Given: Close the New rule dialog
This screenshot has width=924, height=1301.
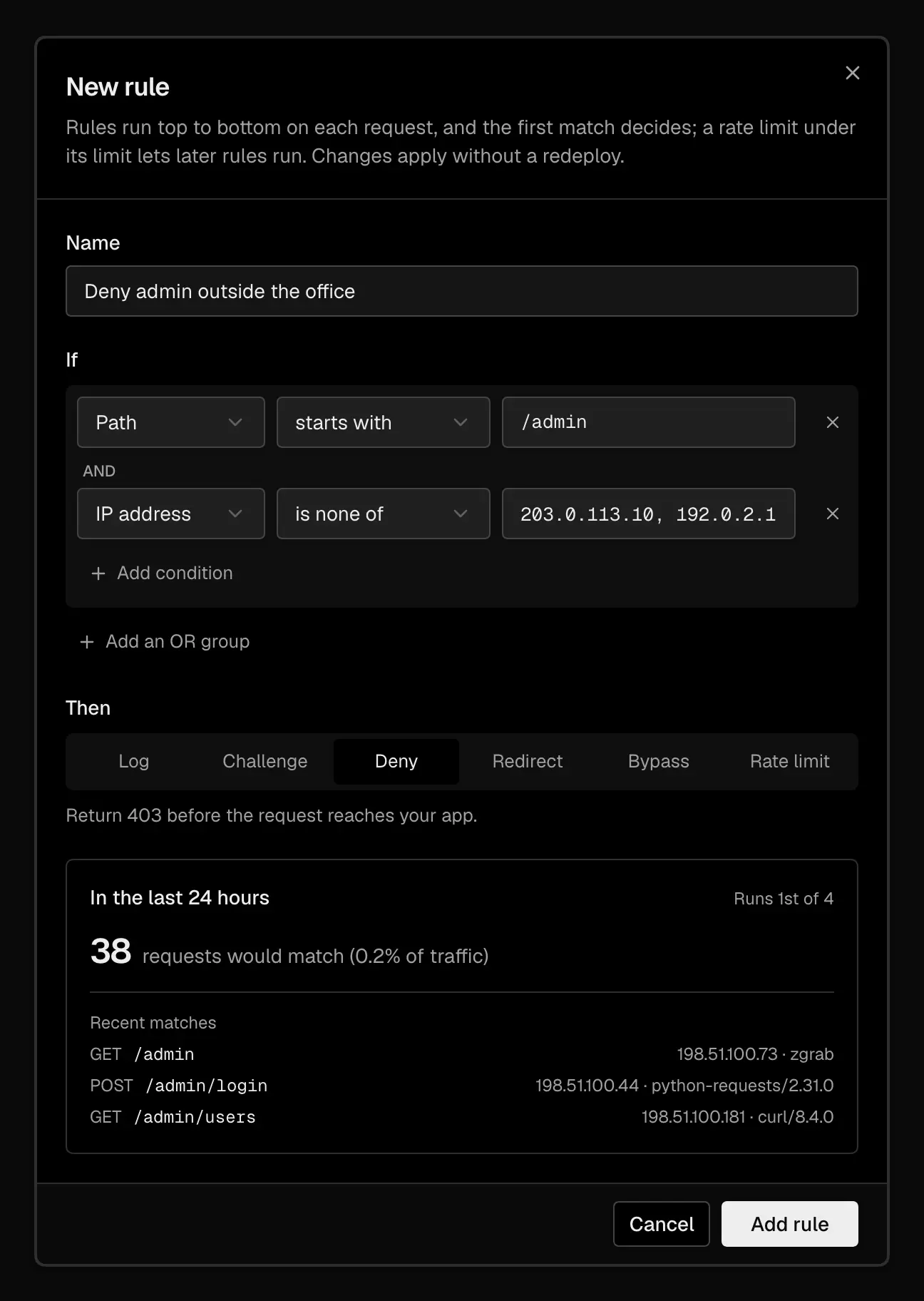Looking at the screenshot, I should [x=852, y=73].
